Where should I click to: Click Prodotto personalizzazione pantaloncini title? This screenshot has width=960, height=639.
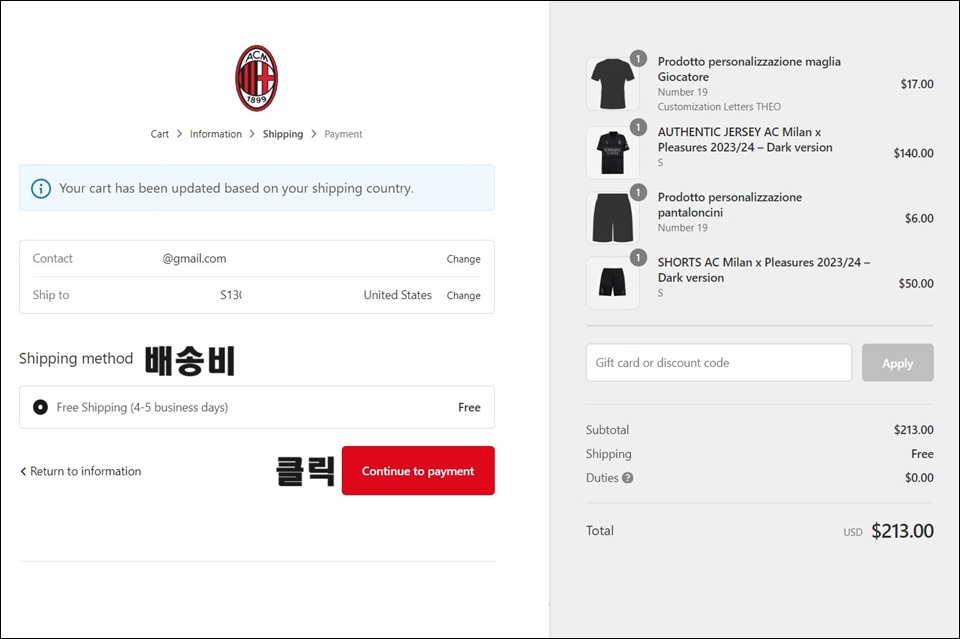coord(730,204)
